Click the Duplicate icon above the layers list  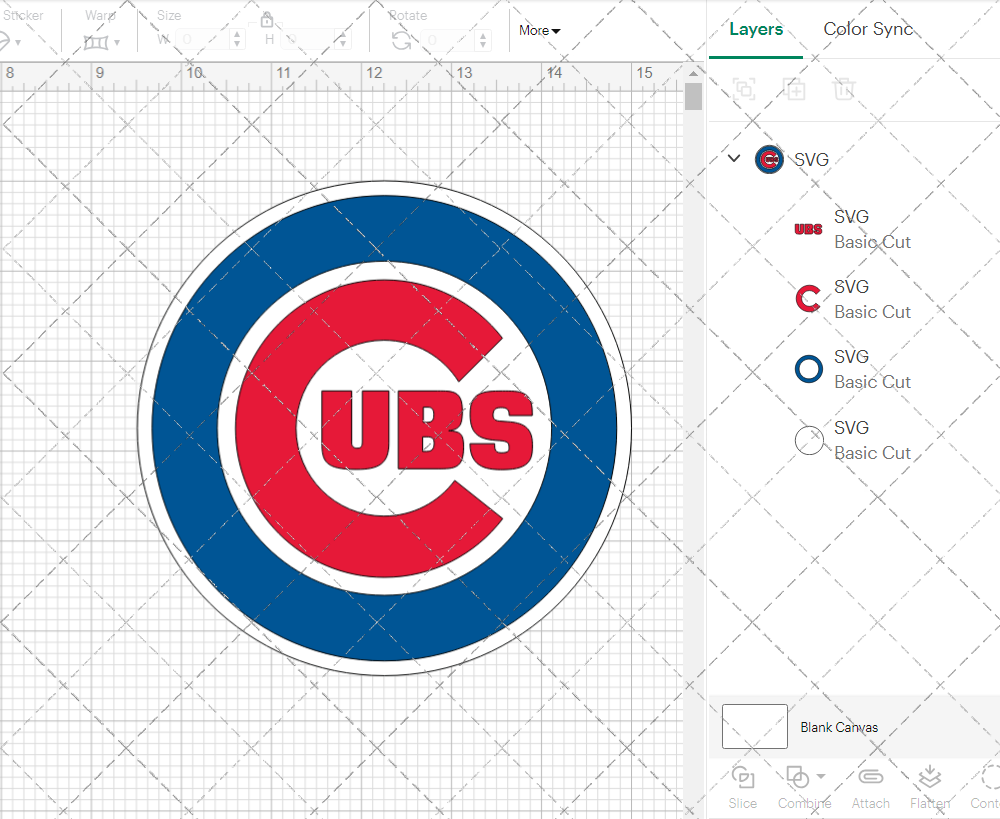(795, 89)
